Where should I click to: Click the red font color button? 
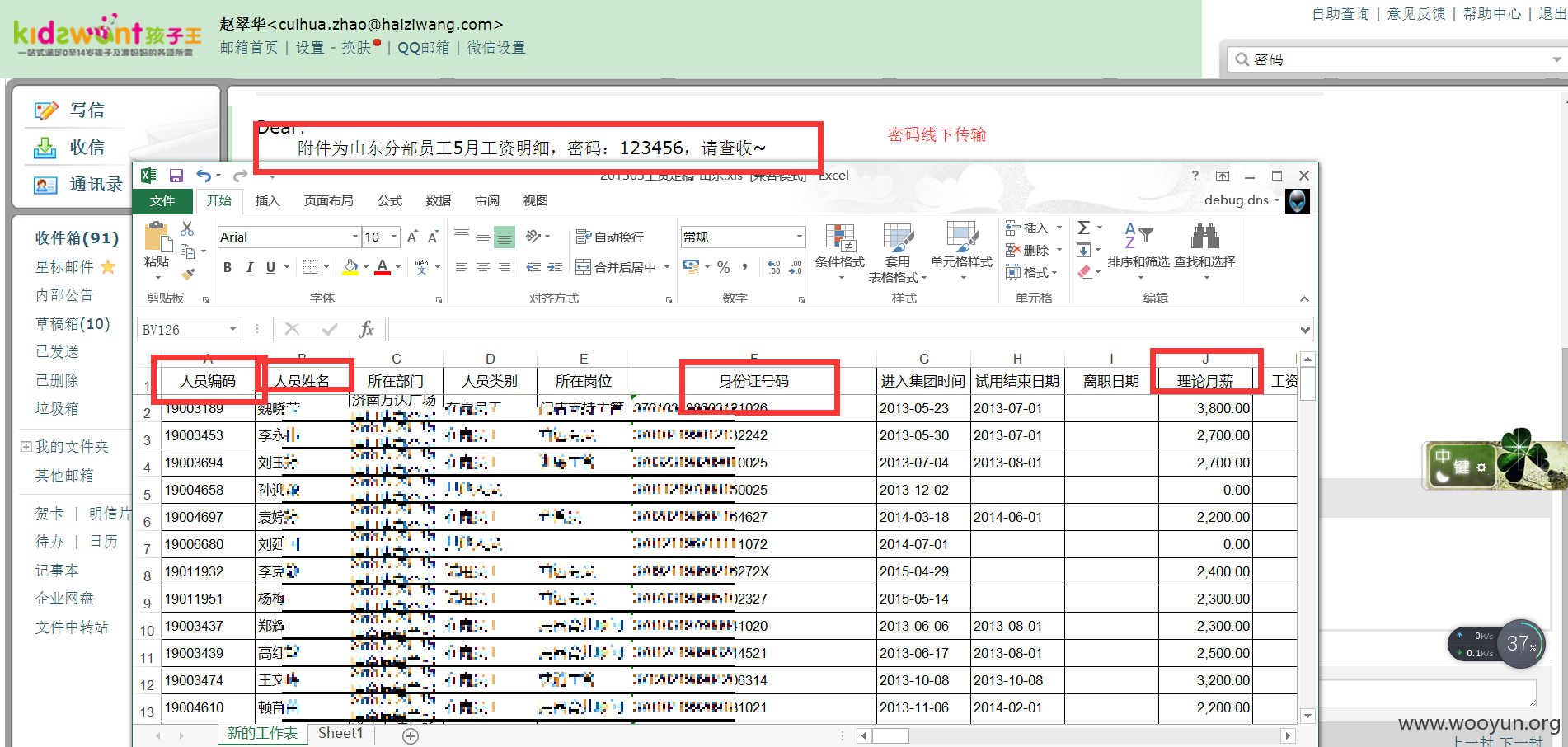pos(383,267)
